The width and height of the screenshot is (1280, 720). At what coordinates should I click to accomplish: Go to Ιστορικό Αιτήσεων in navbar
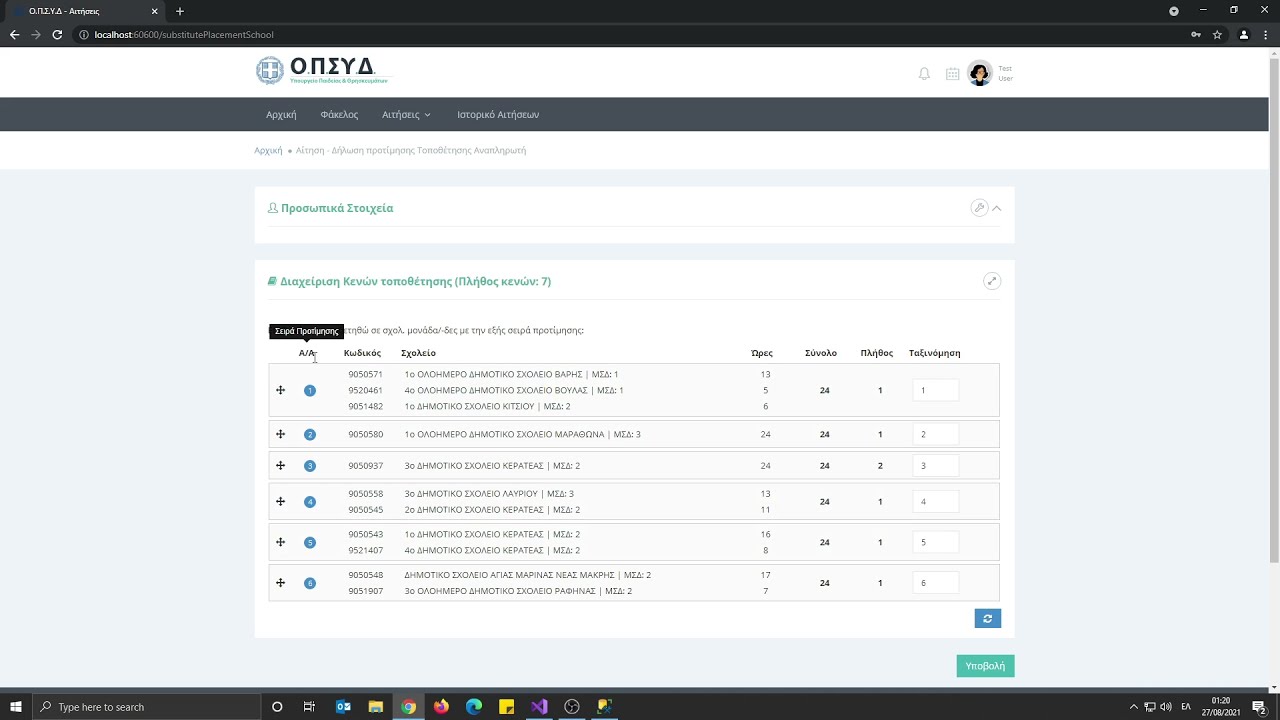[x=498, y=115]
